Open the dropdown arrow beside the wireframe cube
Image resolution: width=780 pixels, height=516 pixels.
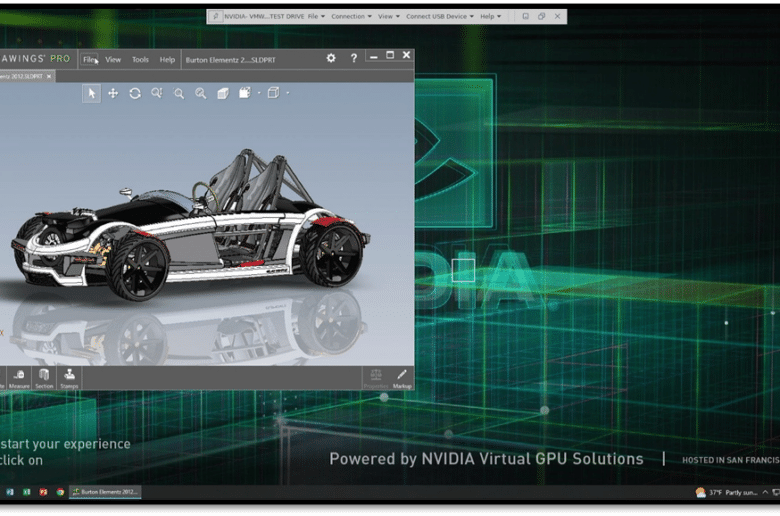(288, 93)
